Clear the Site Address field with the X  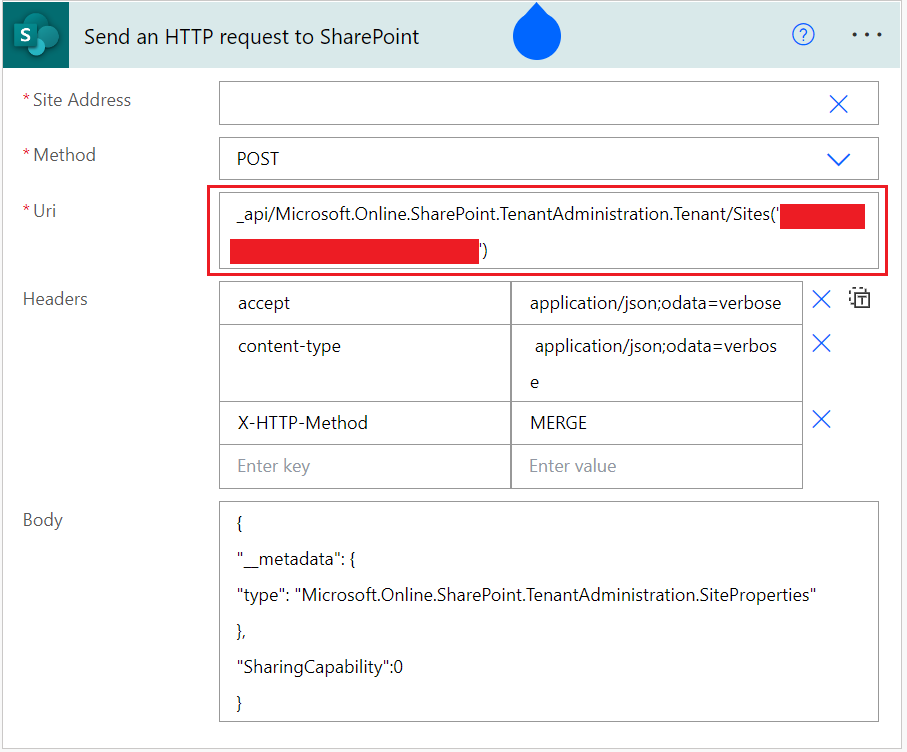(x=838, y=103)
